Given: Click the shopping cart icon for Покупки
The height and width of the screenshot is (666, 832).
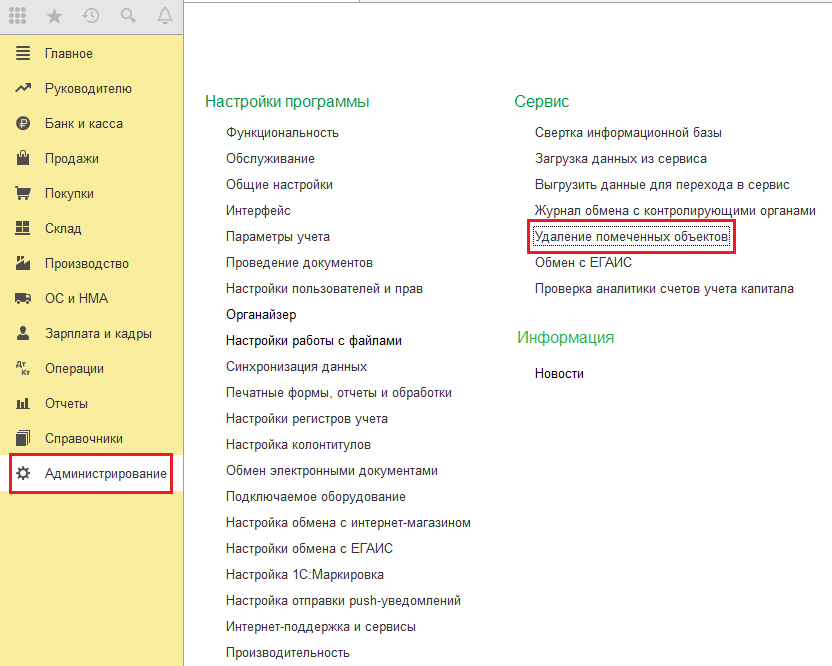Looking at the screenshot, I should click(x=23, y=194).
